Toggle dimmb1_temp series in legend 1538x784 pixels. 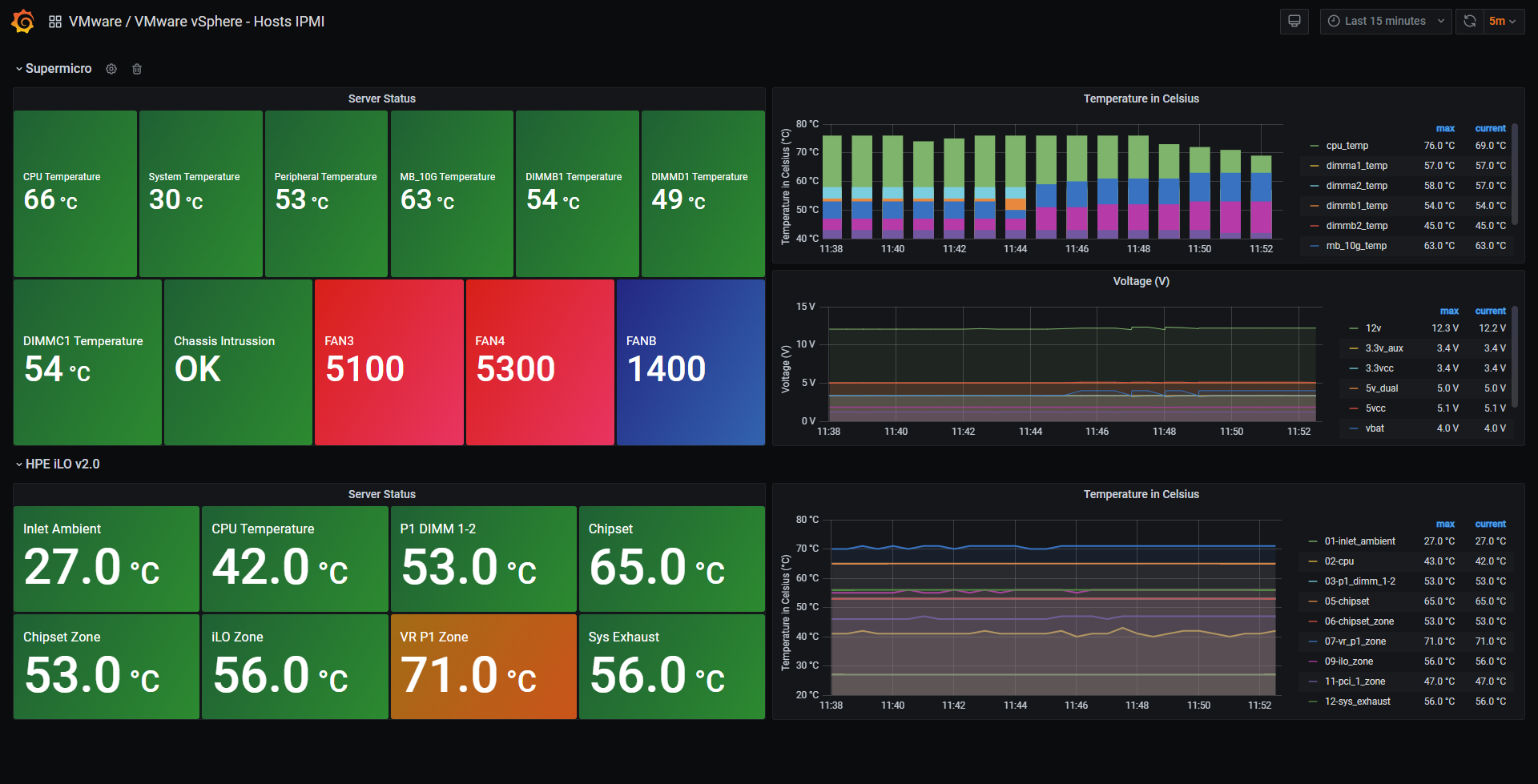[1357, 206]
